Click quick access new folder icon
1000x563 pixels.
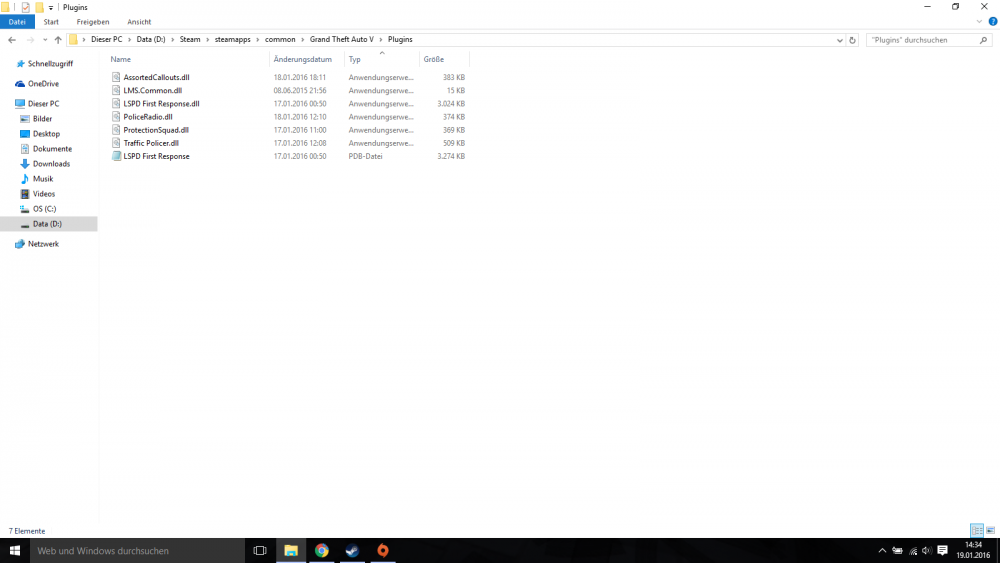(x=39, y=8)
